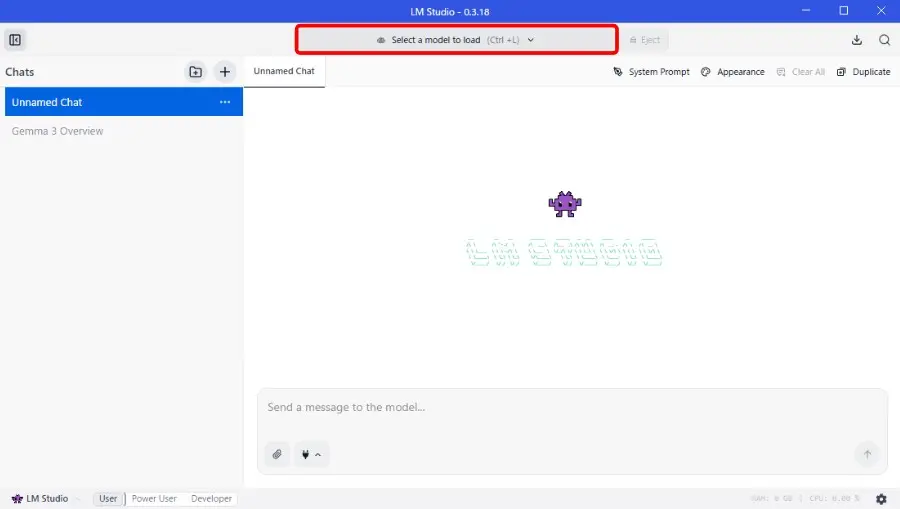Start a new chat with plus icon
This screenshot has height=509, width=900.
(x=224, y=72)
